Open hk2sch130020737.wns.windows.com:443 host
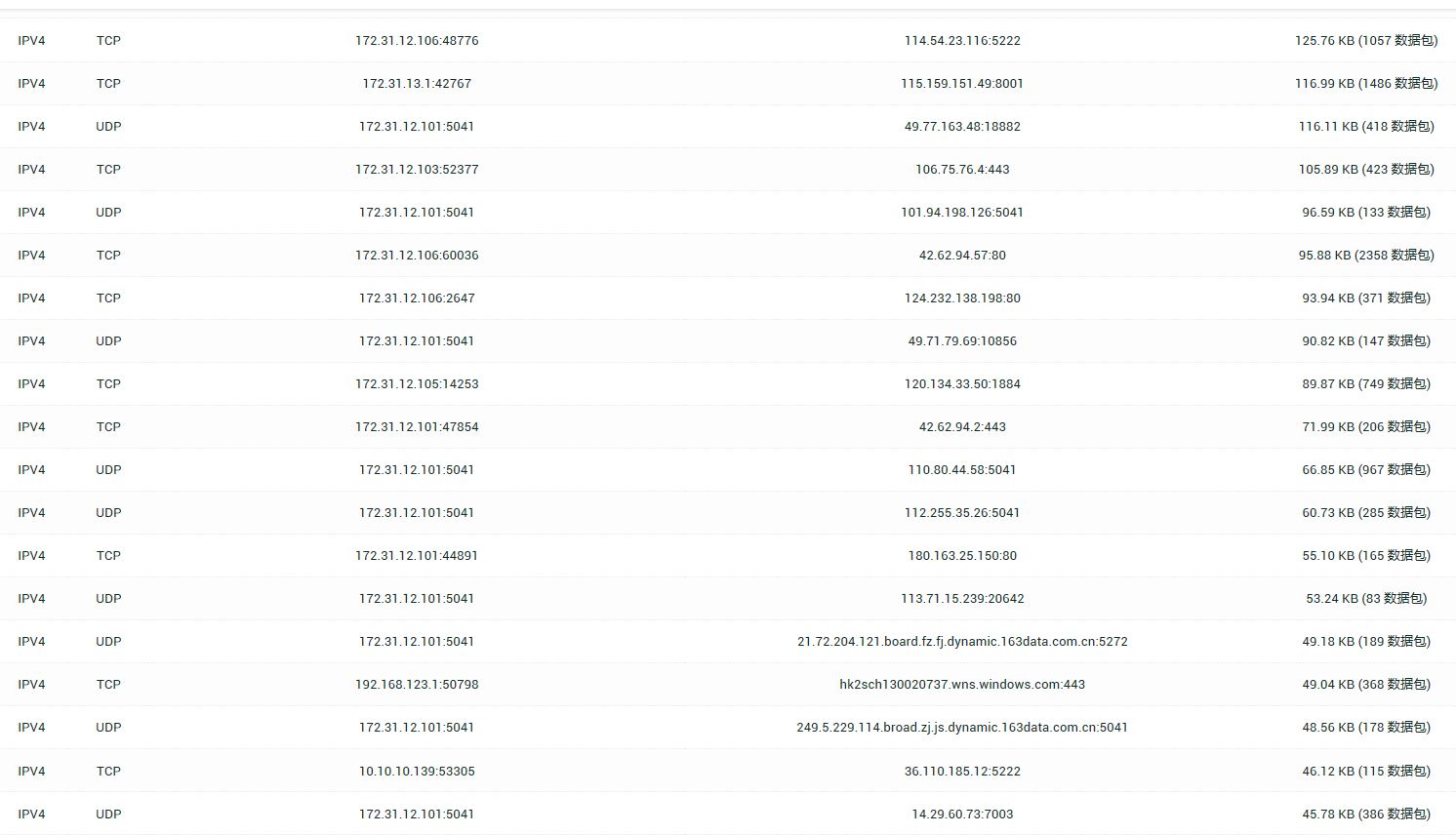The height and width of the screenshot is (835, 1456). click(962, 685)
